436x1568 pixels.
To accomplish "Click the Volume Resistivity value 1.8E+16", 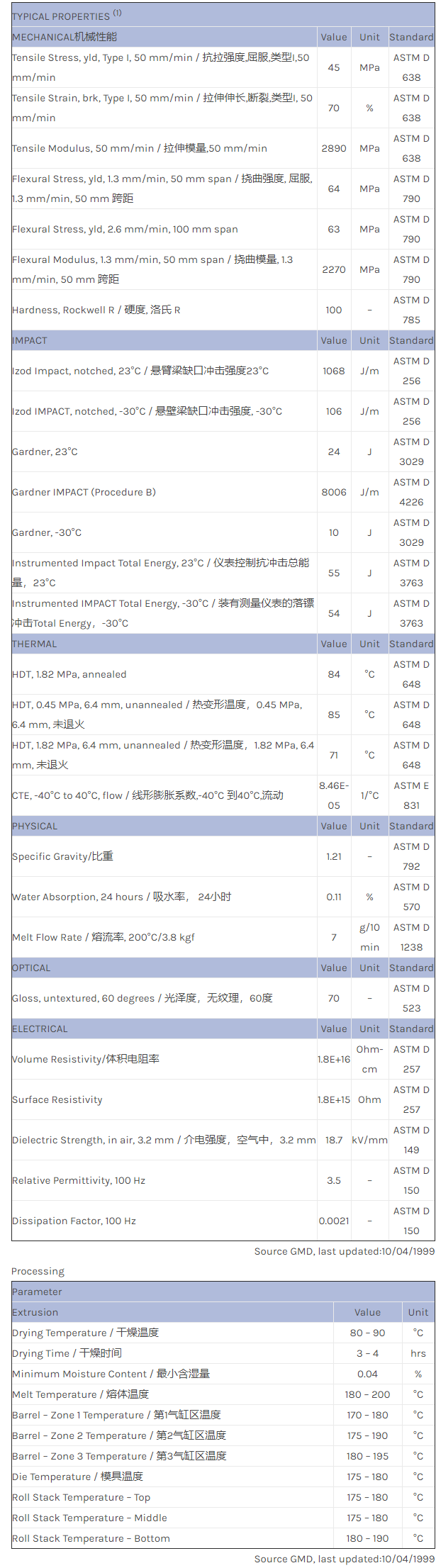I will click(x=334, y=1059).
